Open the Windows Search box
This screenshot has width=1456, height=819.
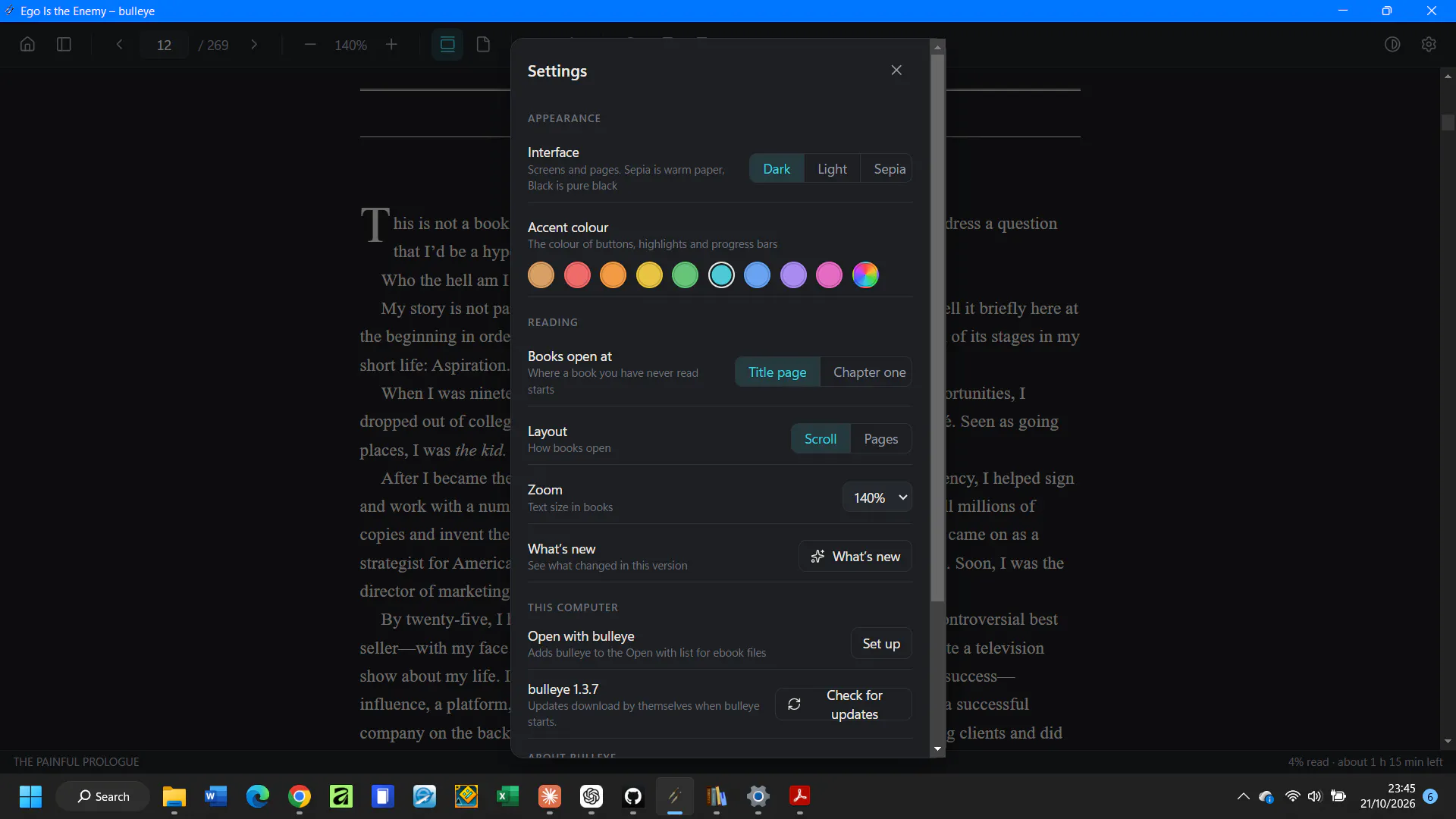[103, 796]
